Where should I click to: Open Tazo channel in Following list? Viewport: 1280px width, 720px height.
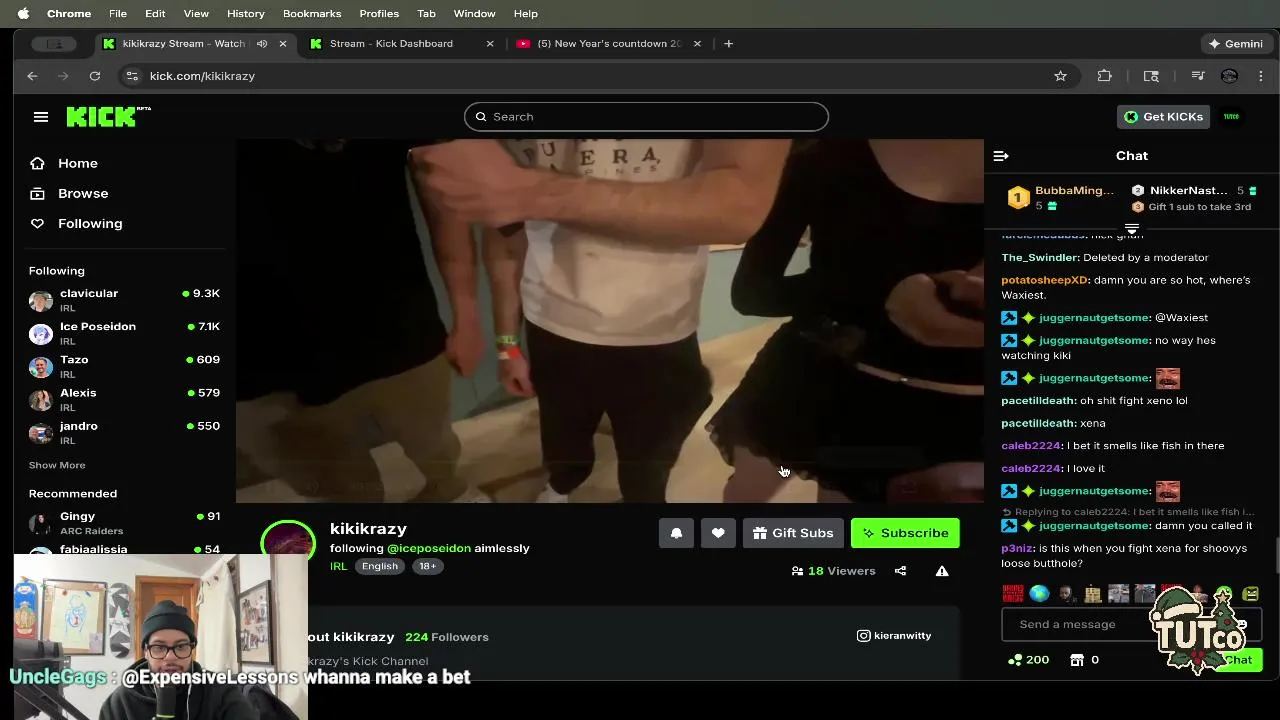tap(124, 366)
